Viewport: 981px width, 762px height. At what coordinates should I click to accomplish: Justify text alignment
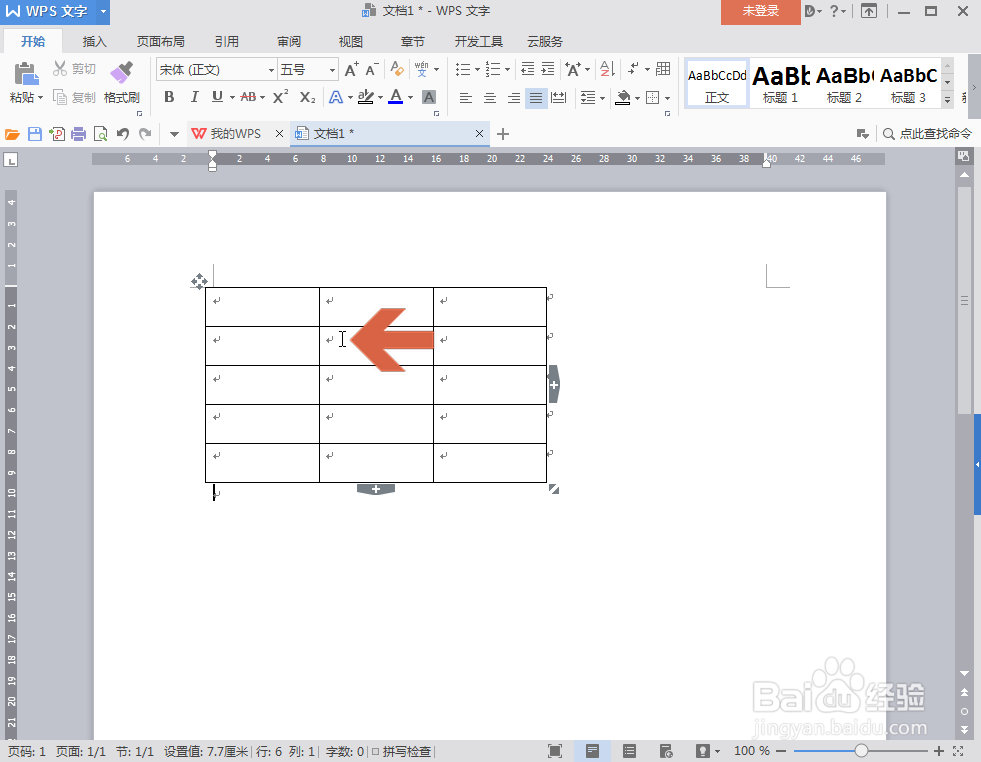[536, 98]
